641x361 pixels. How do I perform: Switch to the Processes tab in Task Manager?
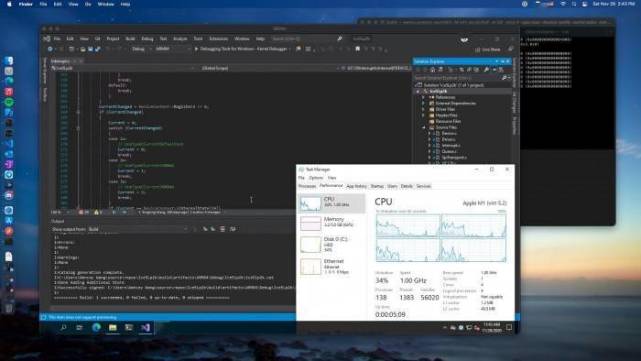tap(307, 186)
